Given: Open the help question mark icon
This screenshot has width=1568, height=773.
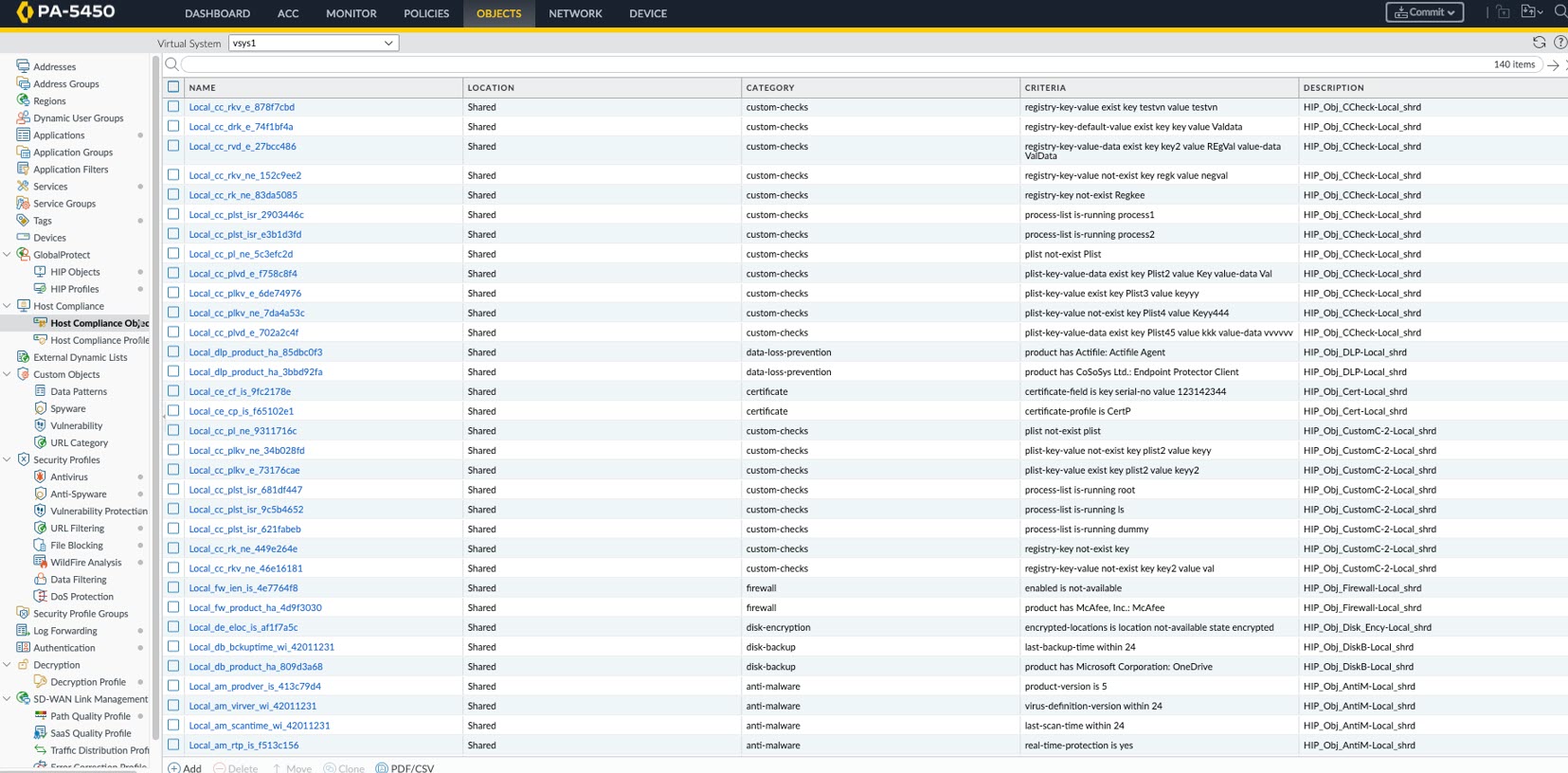Looking at the screenshot, I should 1559,43.
